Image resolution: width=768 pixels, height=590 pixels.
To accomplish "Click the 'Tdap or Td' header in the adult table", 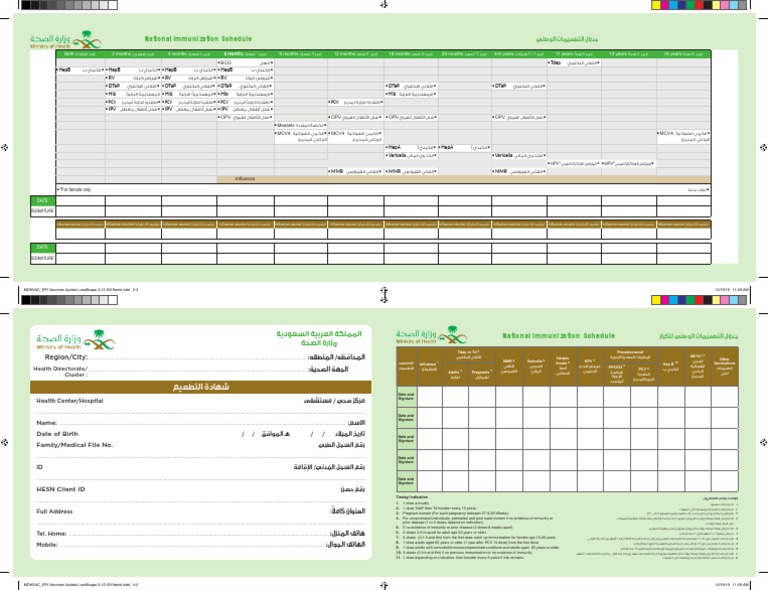I will click(469, 354).
